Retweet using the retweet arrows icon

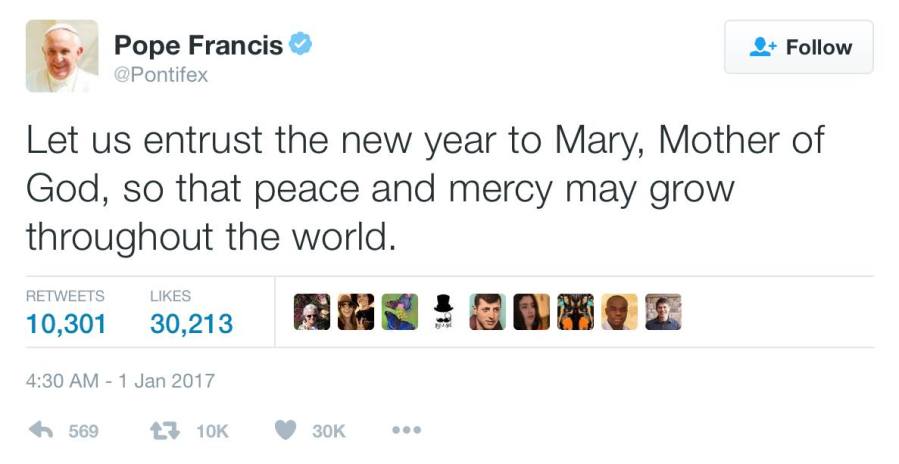point(162,430)
